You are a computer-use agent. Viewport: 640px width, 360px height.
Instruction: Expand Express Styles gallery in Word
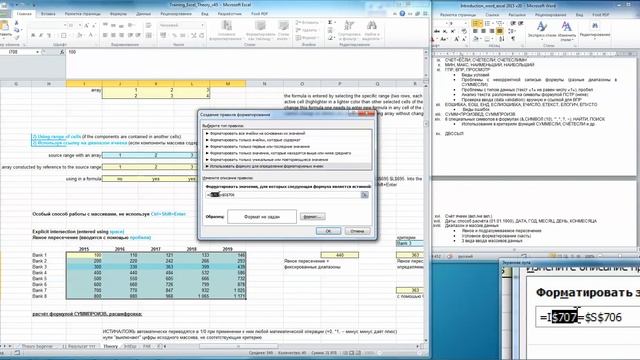(x=542, y=31)
